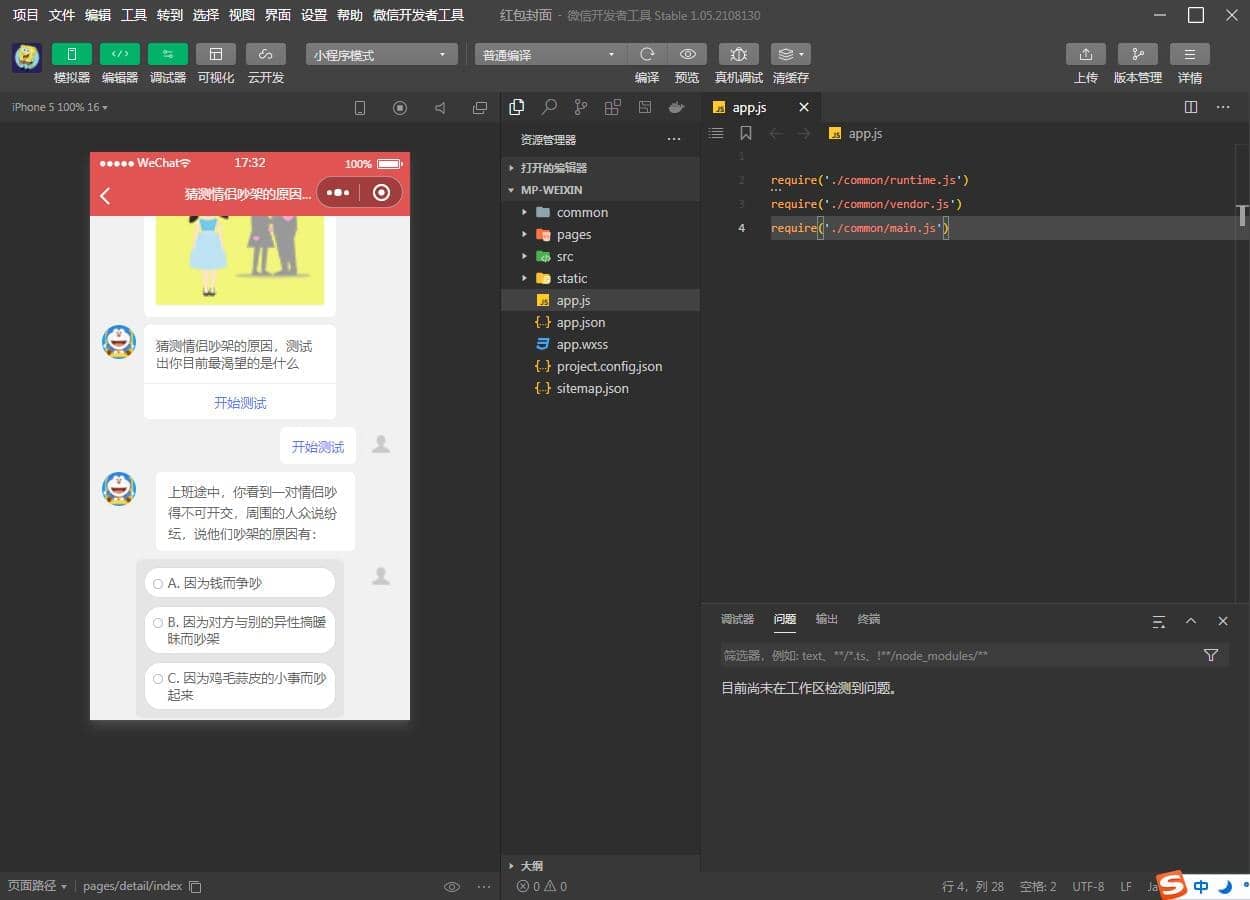
Task: Open the 工具 menu
Action: coord(133,15)
